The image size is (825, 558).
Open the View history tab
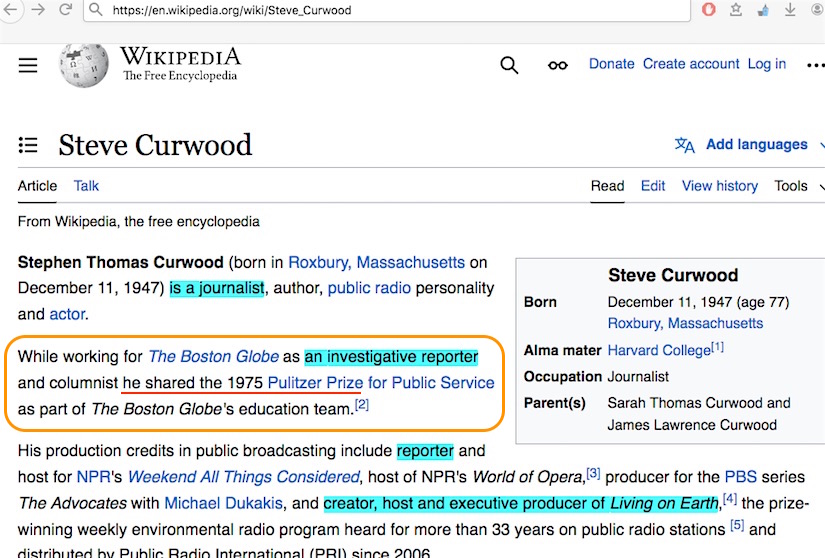(x=719, y=186)
